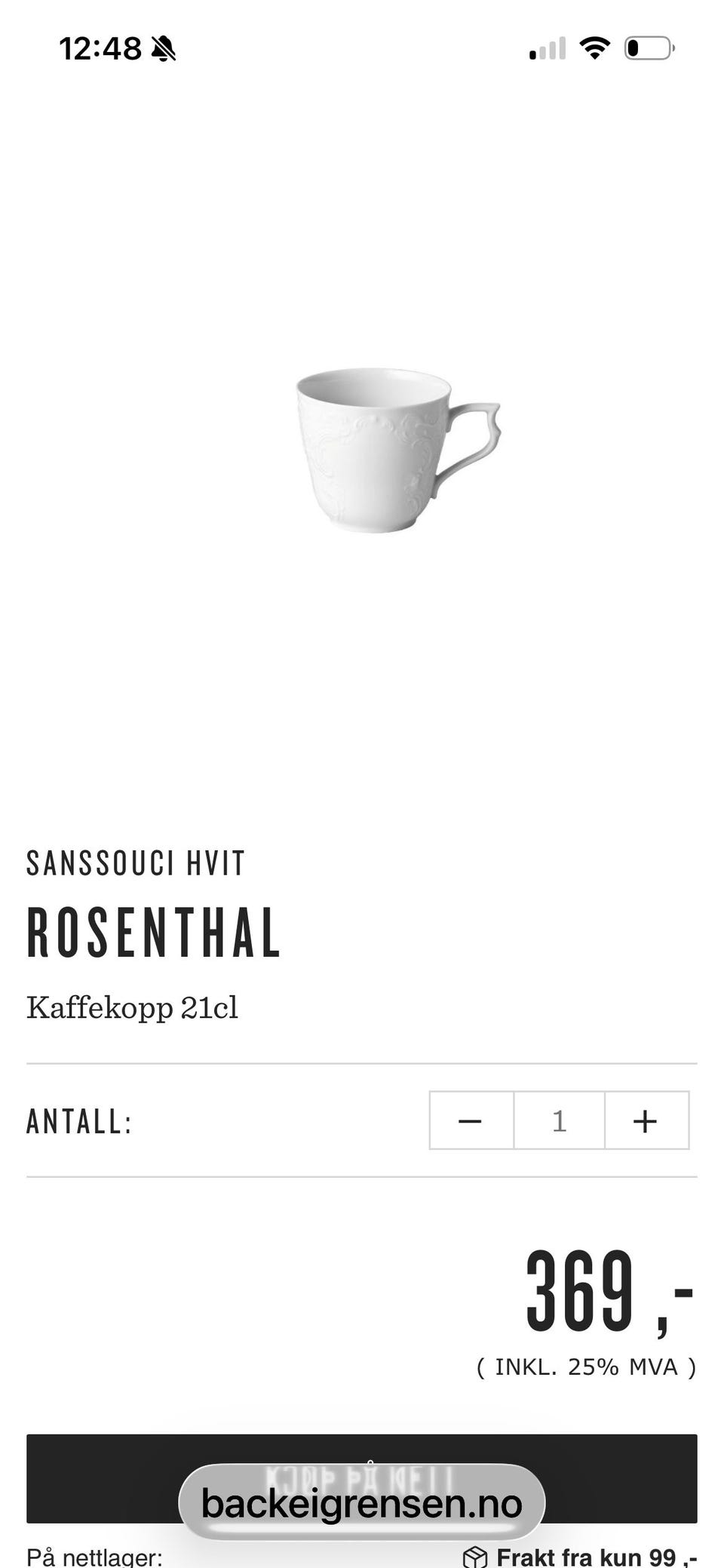Tap the plus quantity button
This screenshot has width=724, height=1568.
tap(646, 1121)
